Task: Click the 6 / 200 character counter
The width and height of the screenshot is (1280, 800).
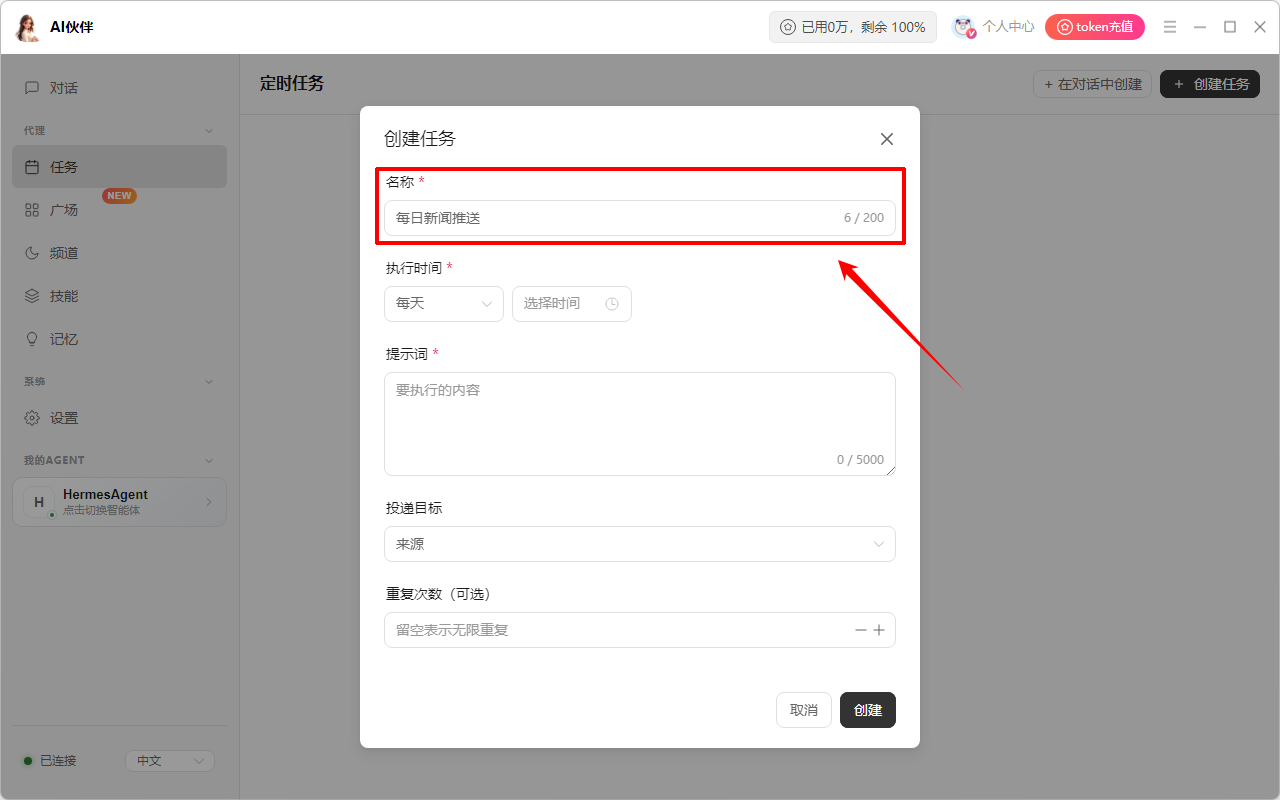Action: click(x=864, y=218)
